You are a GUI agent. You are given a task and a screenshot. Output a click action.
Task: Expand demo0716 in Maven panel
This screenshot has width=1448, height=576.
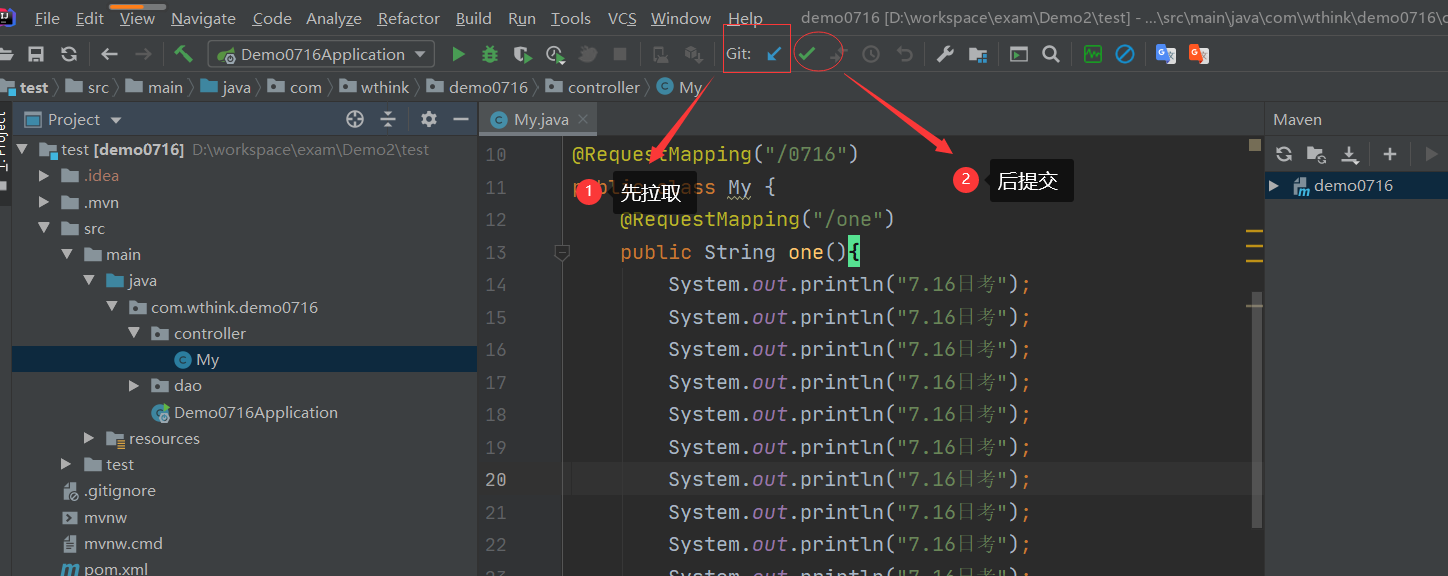coord(1274,185)
